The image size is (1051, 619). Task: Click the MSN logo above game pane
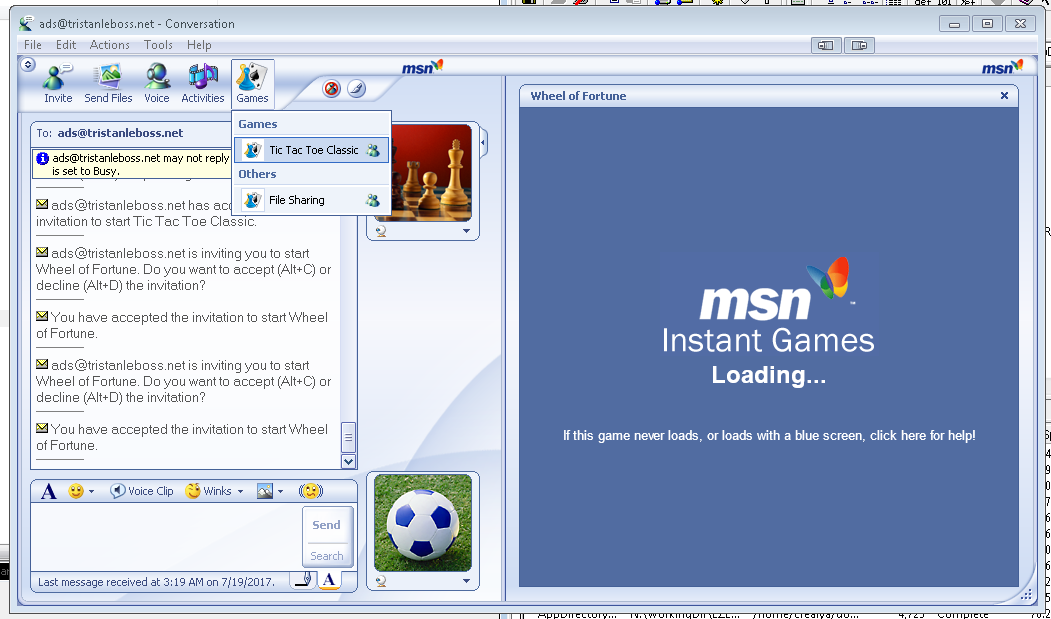point(1003,67)
